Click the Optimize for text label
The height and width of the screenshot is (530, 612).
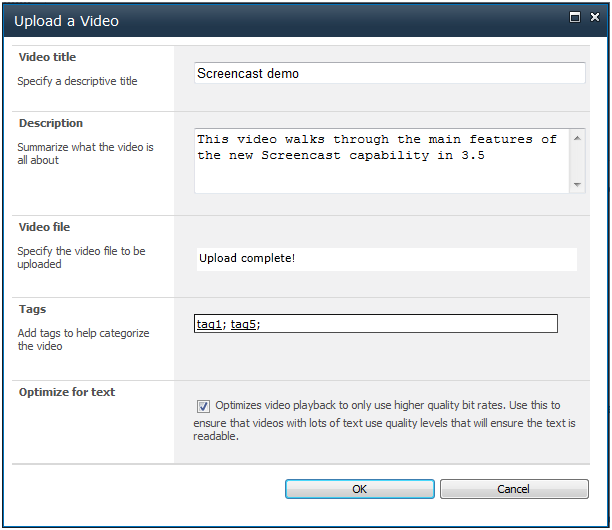pos(67,392)
